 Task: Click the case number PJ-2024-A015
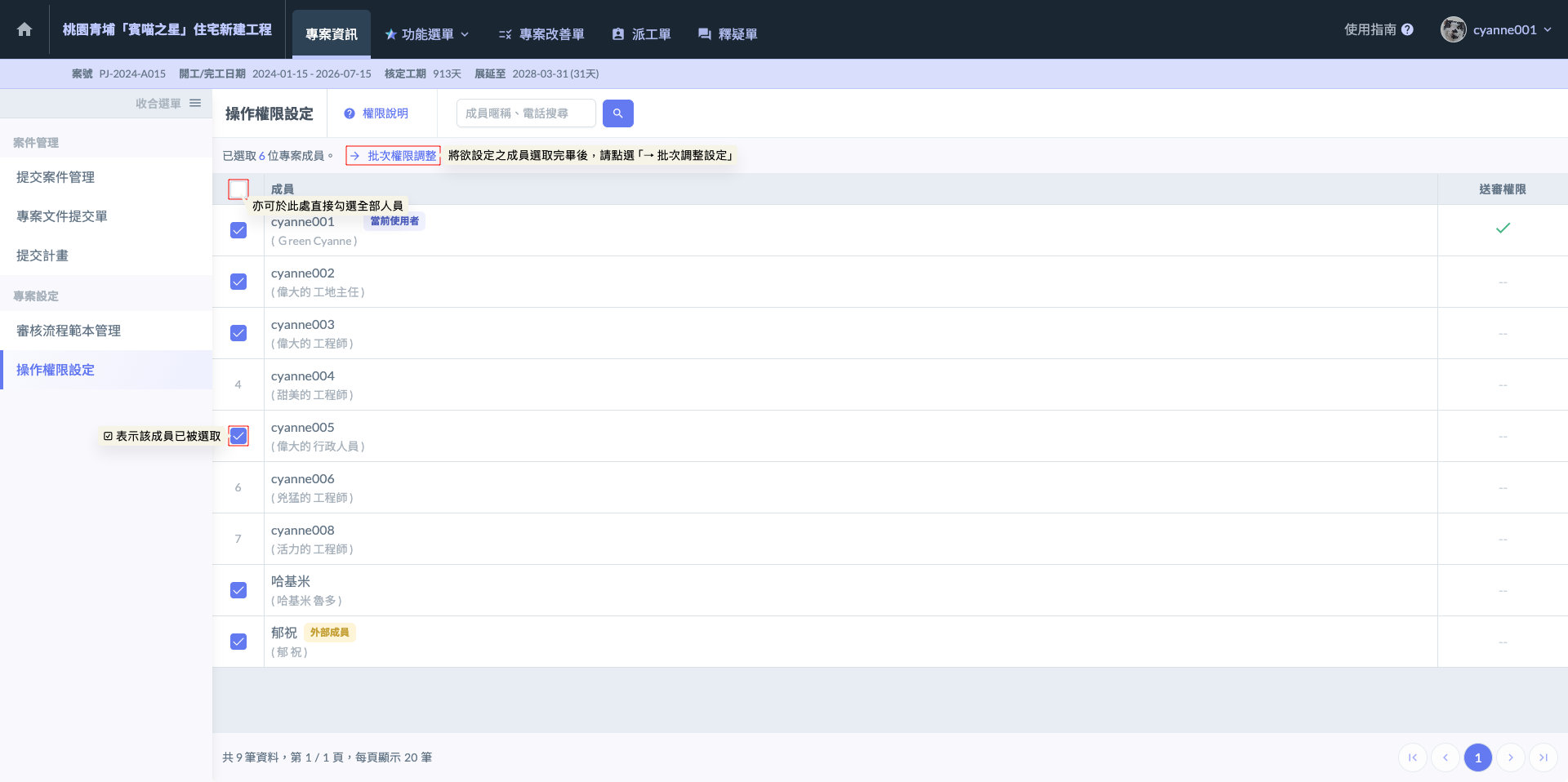(x=132, y=73)
